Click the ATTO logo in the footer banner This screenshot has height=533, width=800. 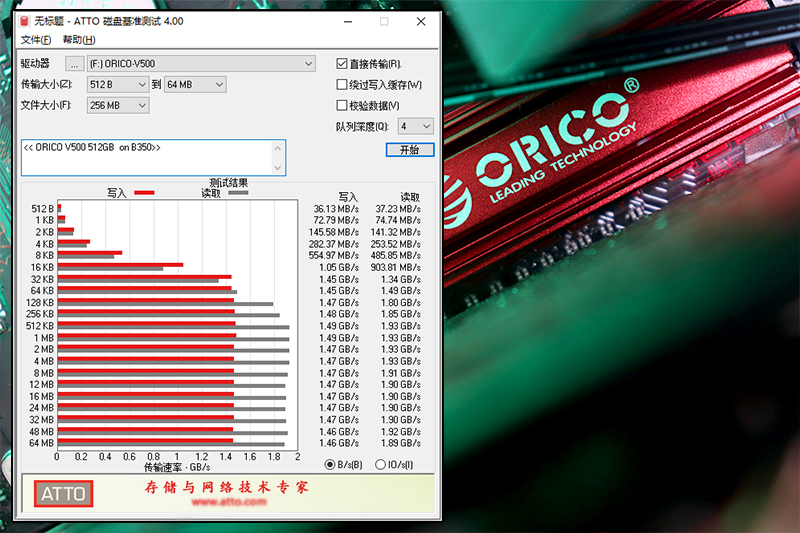(63, 494)
